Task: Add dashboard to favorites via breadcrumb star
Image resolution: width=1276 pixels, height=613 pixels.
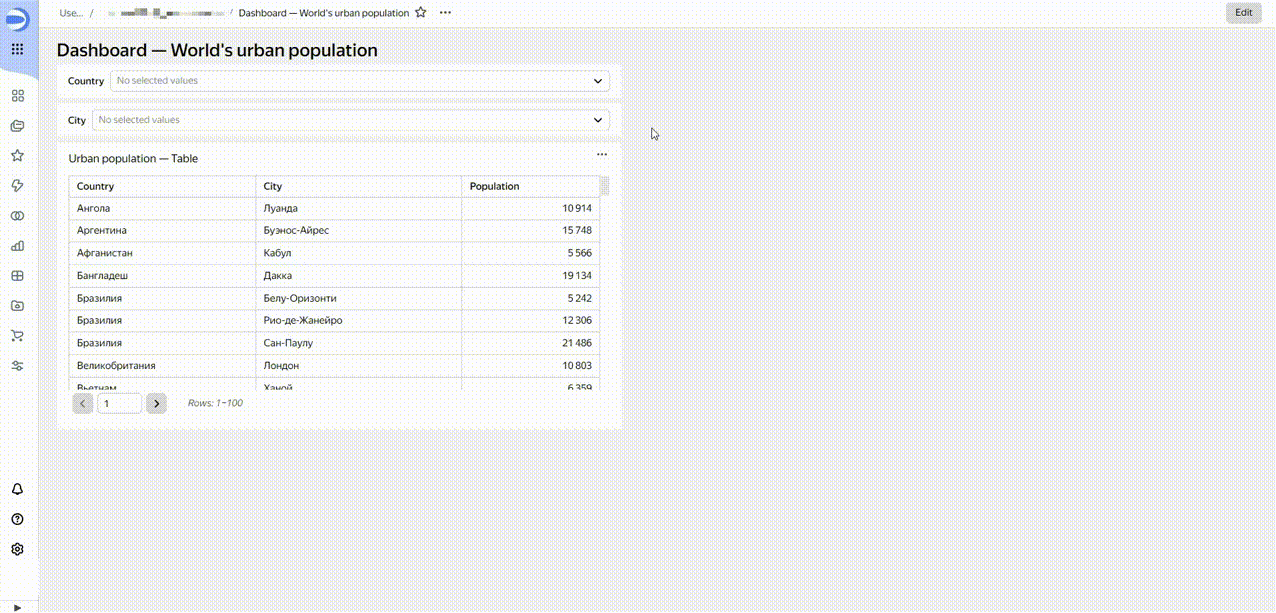Action: [x=421, y=13]
